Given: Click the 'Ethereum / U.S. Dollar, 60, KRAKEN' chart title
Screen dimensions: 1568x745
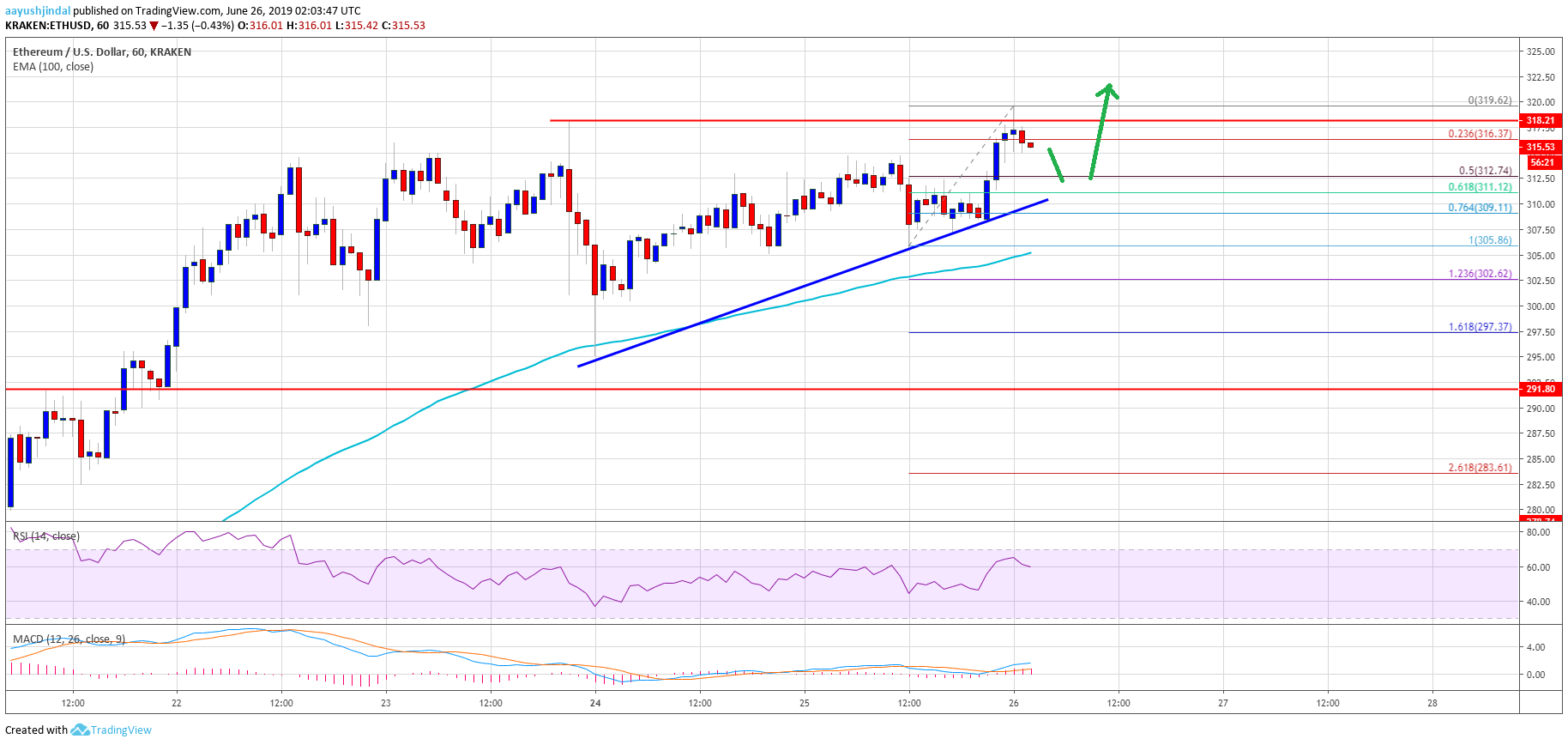Looking at the screenshot, I should pyautogui.click(x=102, y=52).
